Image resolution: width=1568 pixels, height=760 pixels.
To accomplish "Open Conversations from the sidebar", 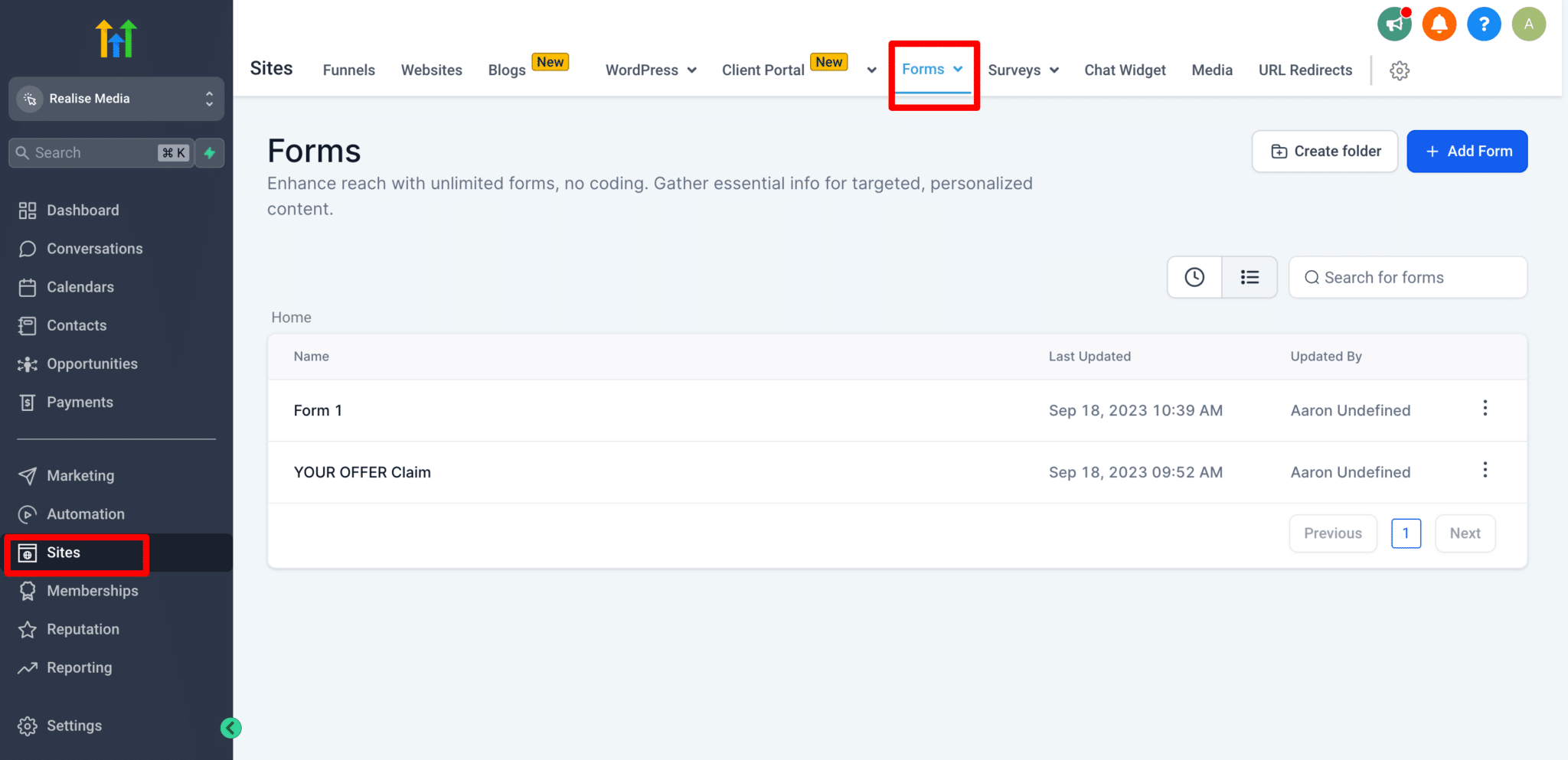I will point(94,248).
